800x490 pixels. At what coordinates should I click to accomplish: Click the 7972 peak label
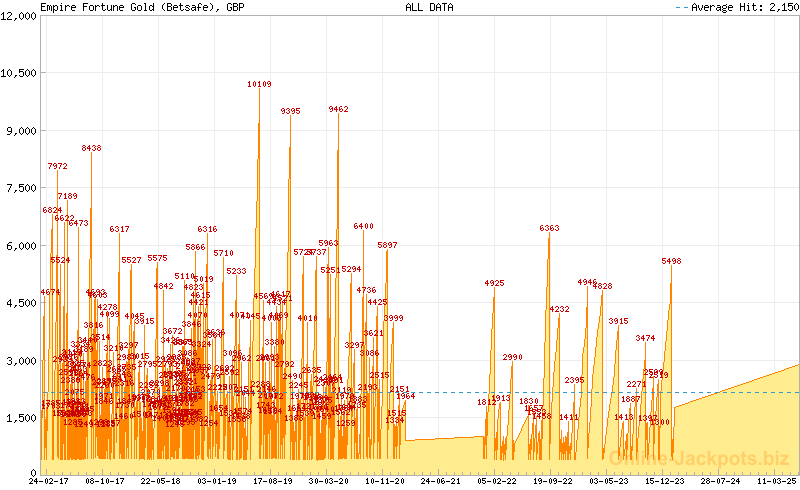coord(57,166)
